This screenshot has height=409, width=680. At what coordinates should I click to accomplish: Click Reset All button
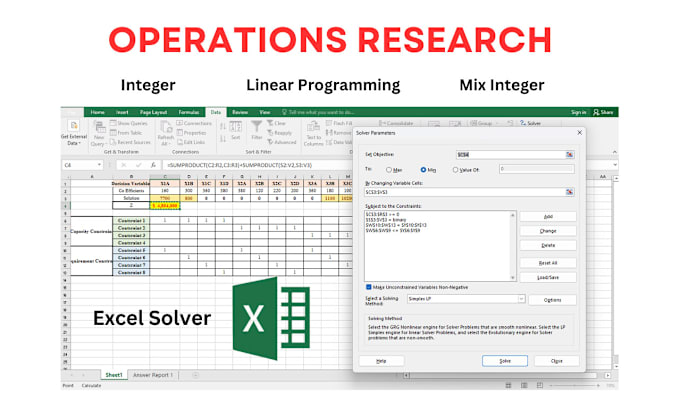pyautogui.click(x=548, y=263)
